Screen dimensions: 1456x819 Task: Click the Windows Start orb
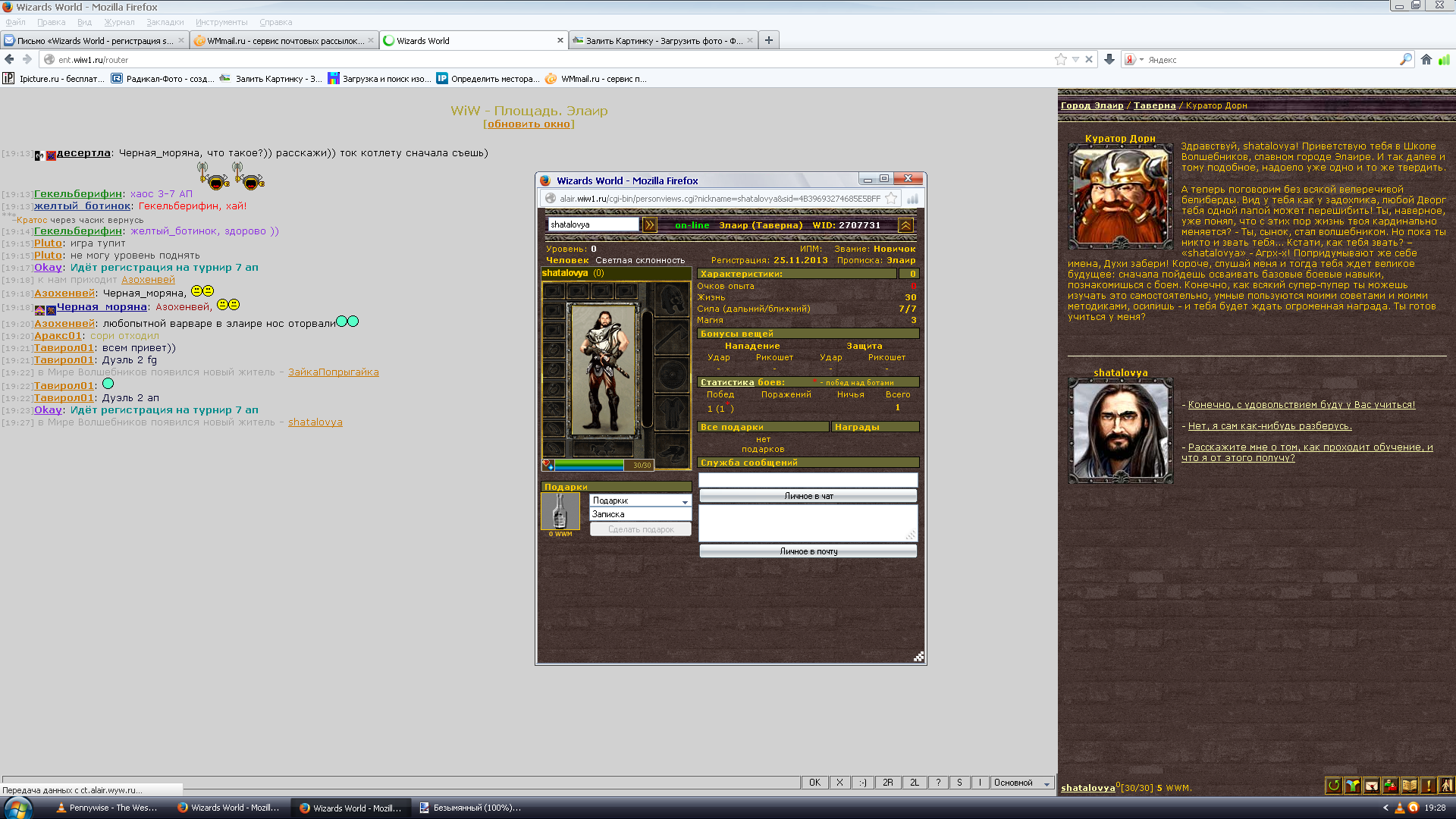[x=17, y=808]
